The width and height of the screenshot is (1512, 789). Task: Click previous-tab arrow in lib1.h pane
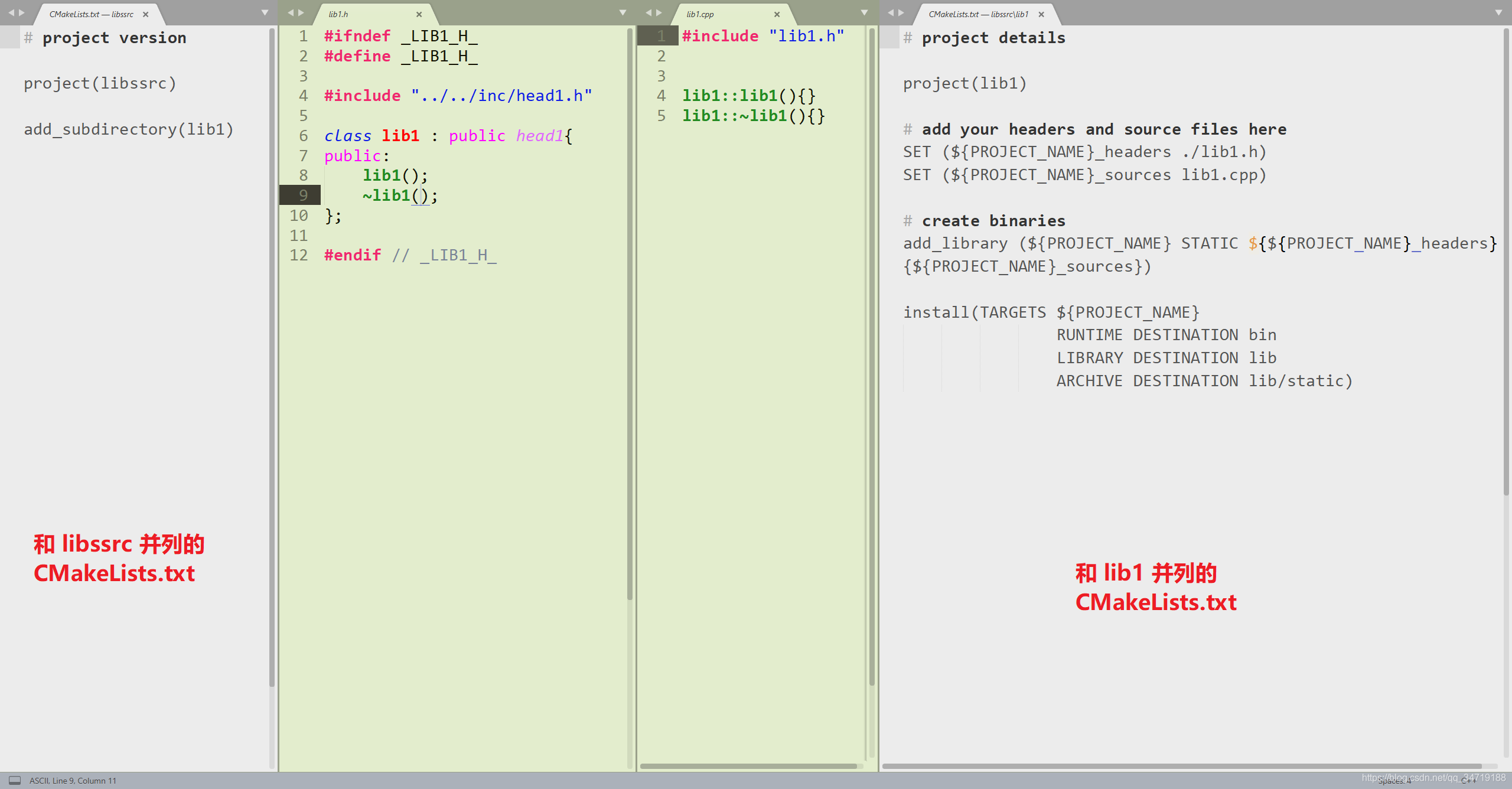click(290, 12)
